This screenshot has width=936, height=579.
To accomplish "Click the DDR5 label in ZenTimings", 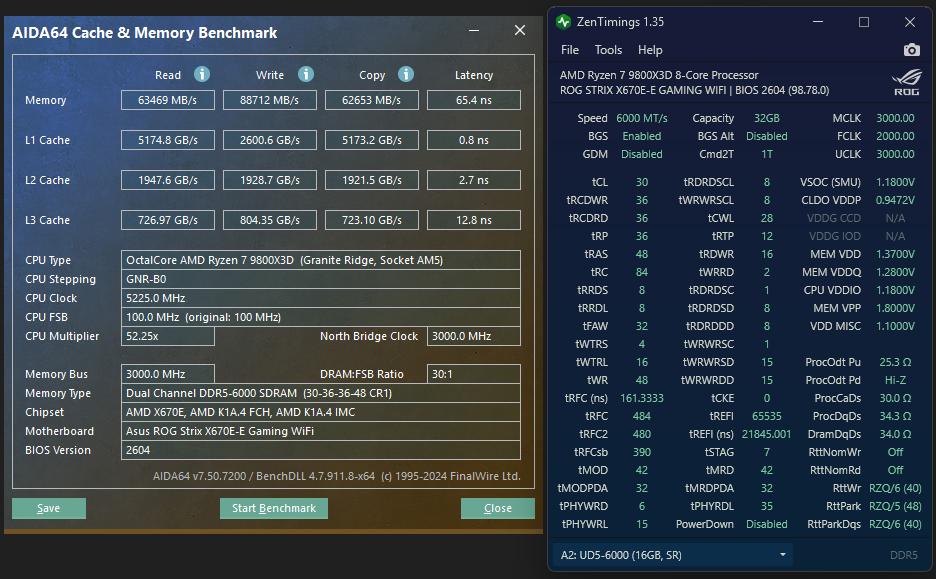I will tap(904, 555).
